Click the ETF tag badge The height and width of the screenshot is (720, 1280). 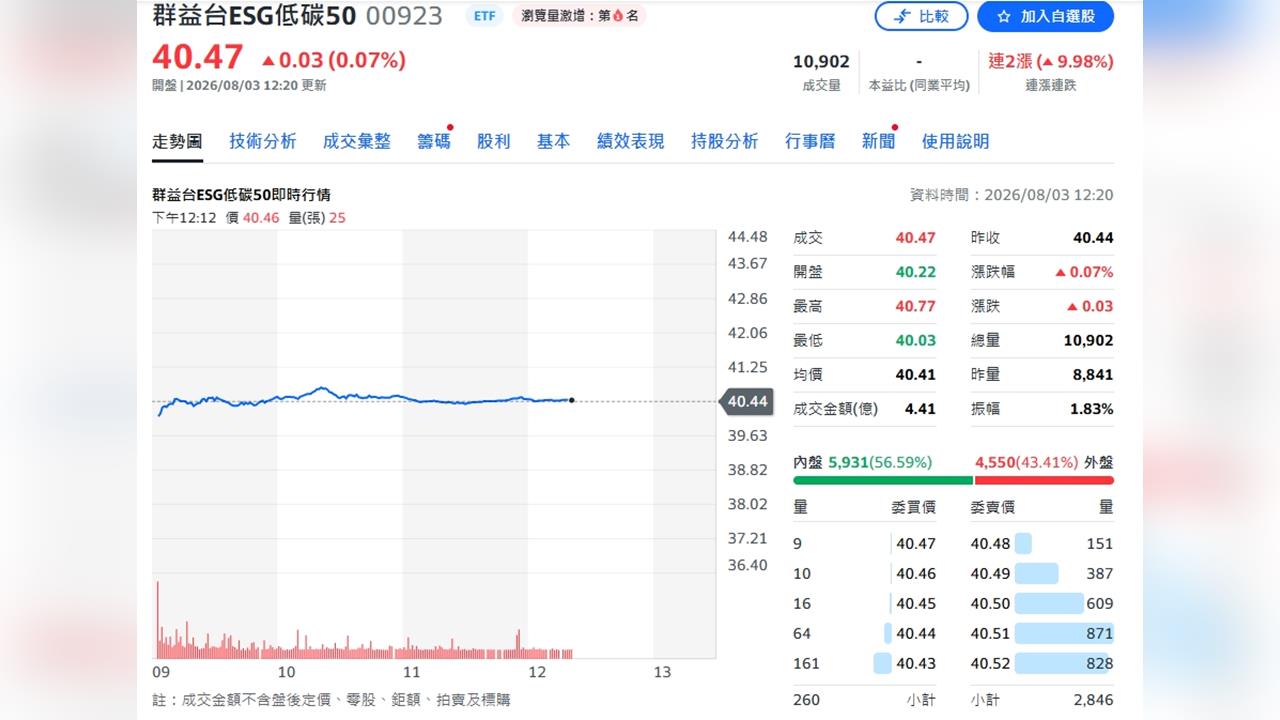pos(484,16)
